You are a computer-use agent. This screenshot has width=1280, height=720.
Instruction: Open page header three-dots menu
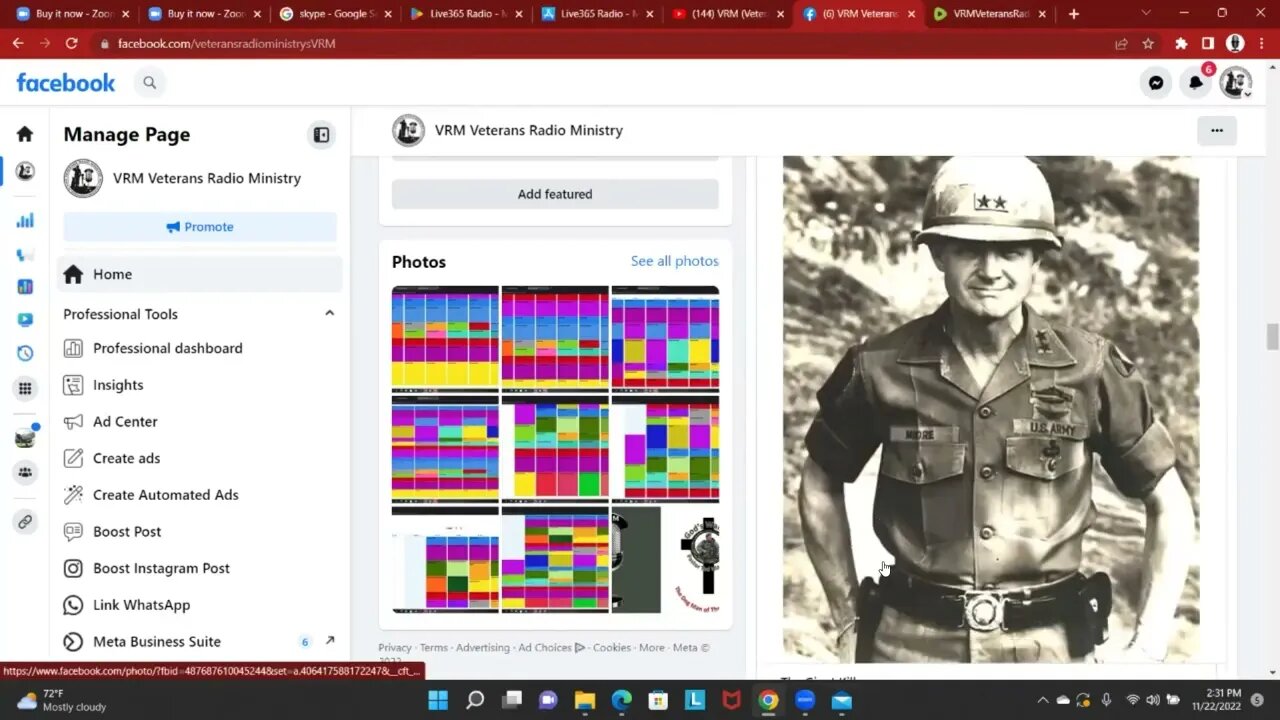click(x=1217, y=130)
